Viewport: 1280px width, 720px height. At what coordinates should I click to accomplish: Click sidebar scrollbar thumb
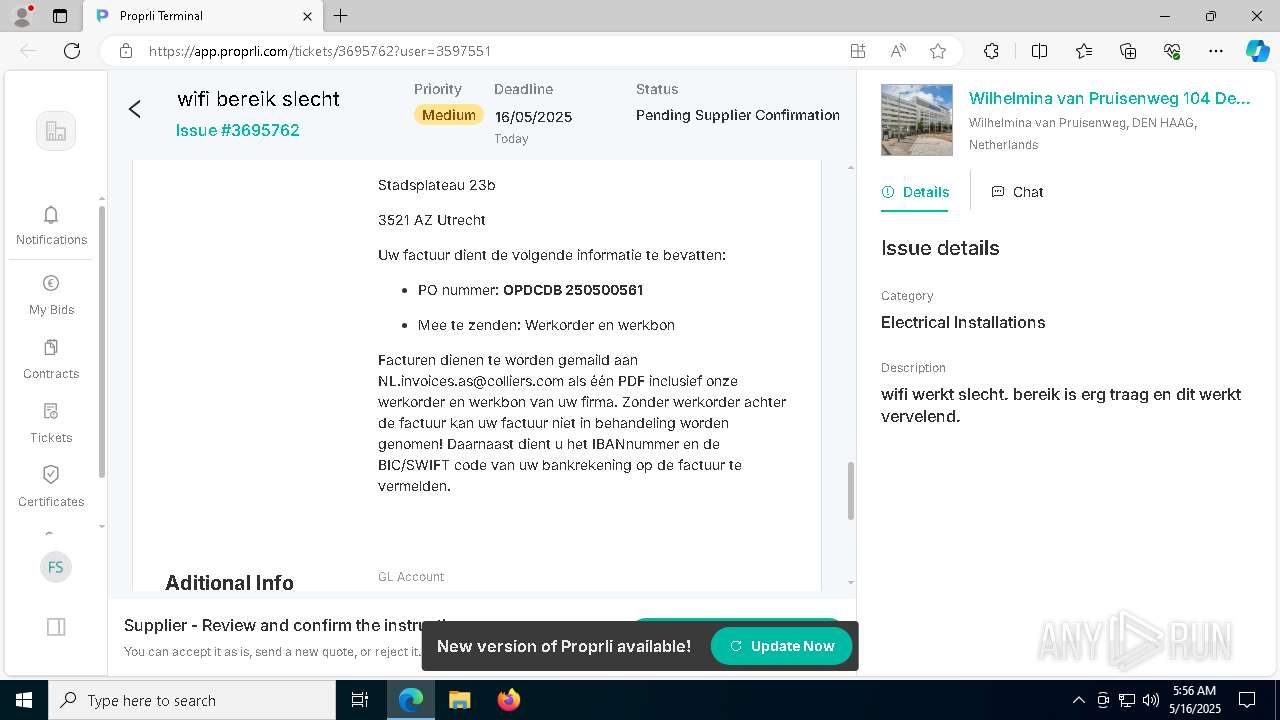(101, 341)
